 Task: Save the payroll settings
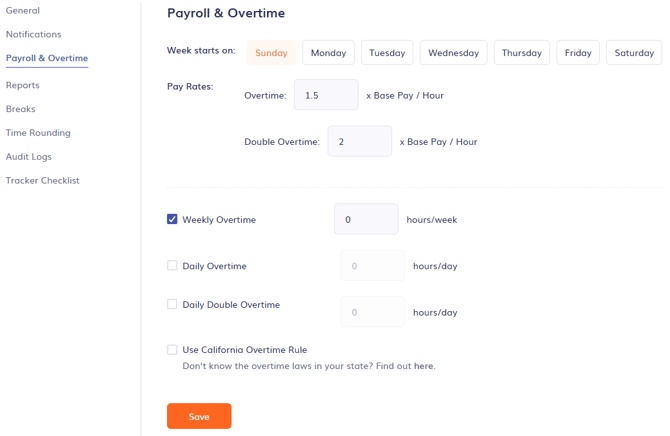pos(199,416)
